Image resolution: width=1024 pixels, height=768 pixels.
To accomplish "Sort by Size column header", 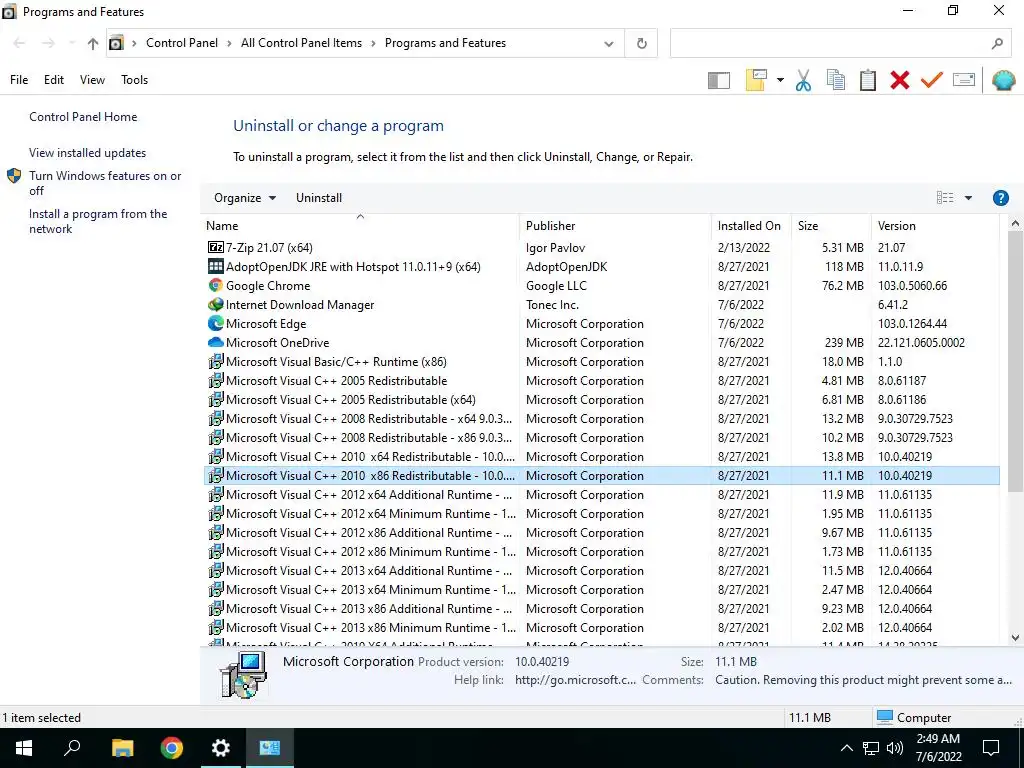I will 830,226.
